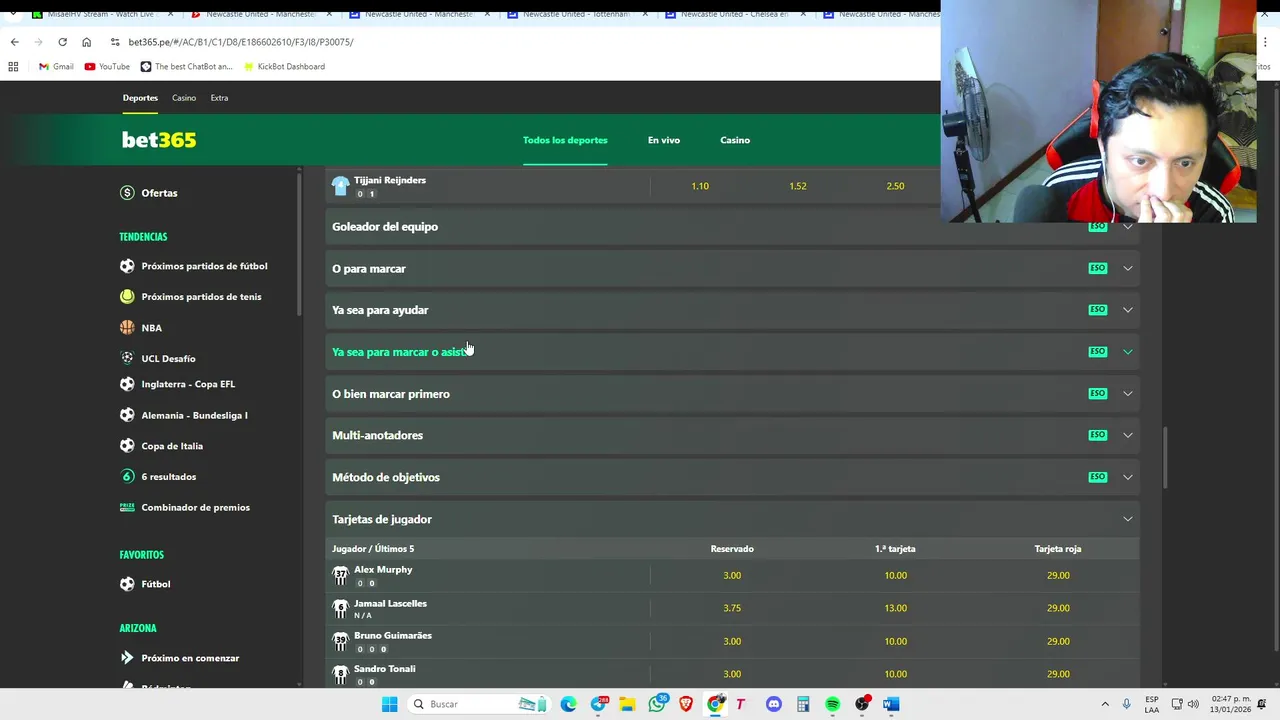The height and width of the screenshot is (720, 1280).
Task: Open Spotify from the taskbar
Action: 832,704
